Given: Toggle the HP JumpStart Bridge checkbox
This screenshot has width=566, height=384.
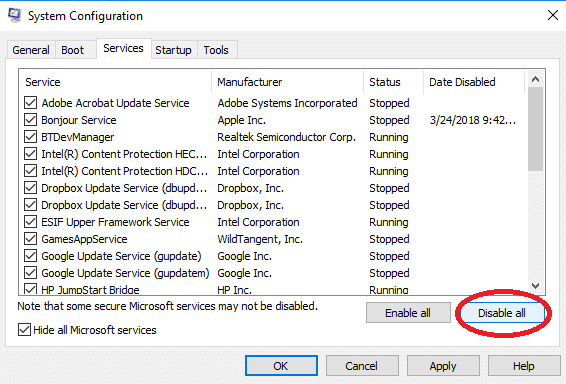Looking at the screenshot, I should pos(30,289).
